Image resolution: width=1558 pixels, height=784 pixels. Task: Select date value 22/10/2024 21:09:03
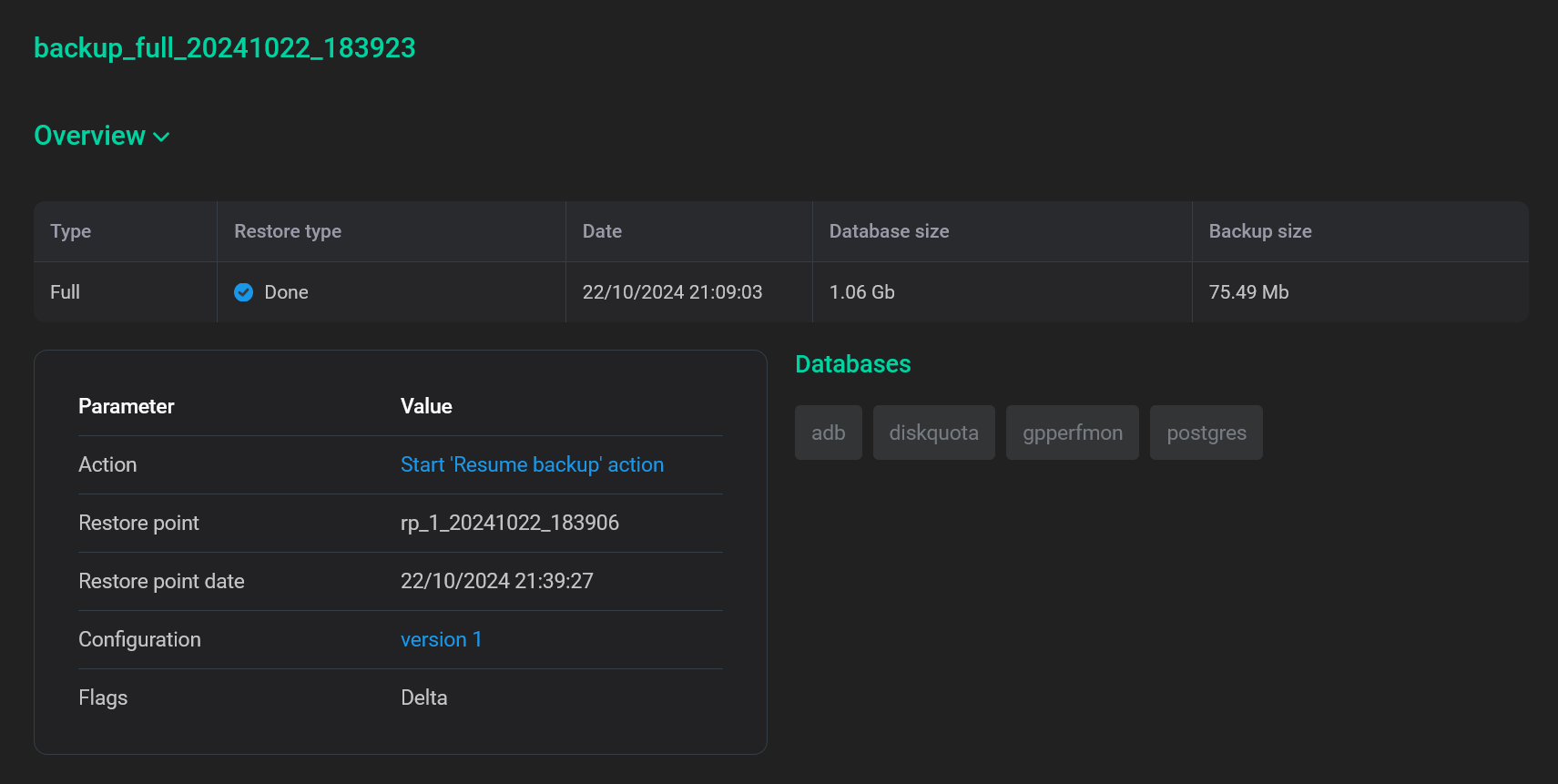click(x=672, y=292)
